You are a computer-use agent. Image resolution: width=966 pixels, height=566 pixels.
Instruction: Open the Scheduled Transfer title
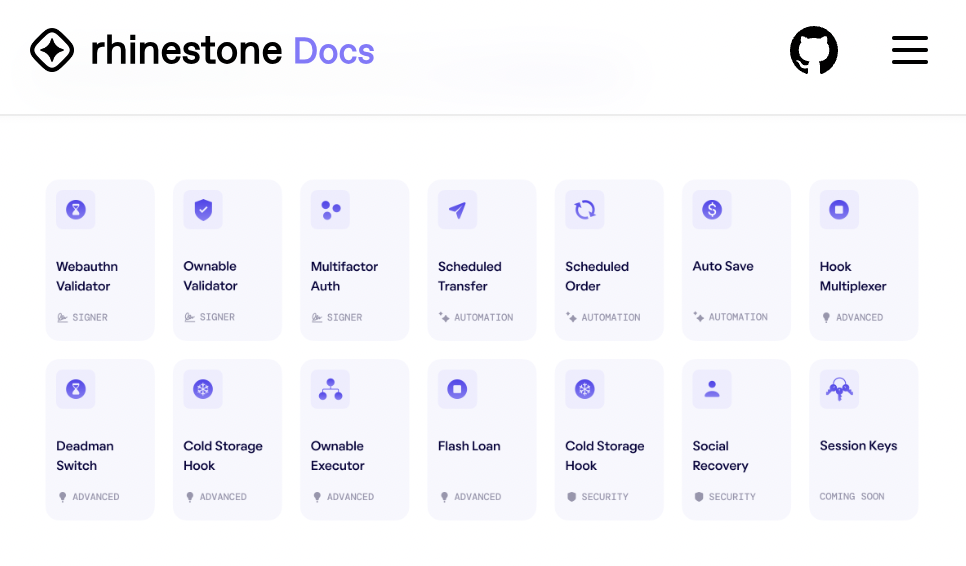tap(469, 276)
